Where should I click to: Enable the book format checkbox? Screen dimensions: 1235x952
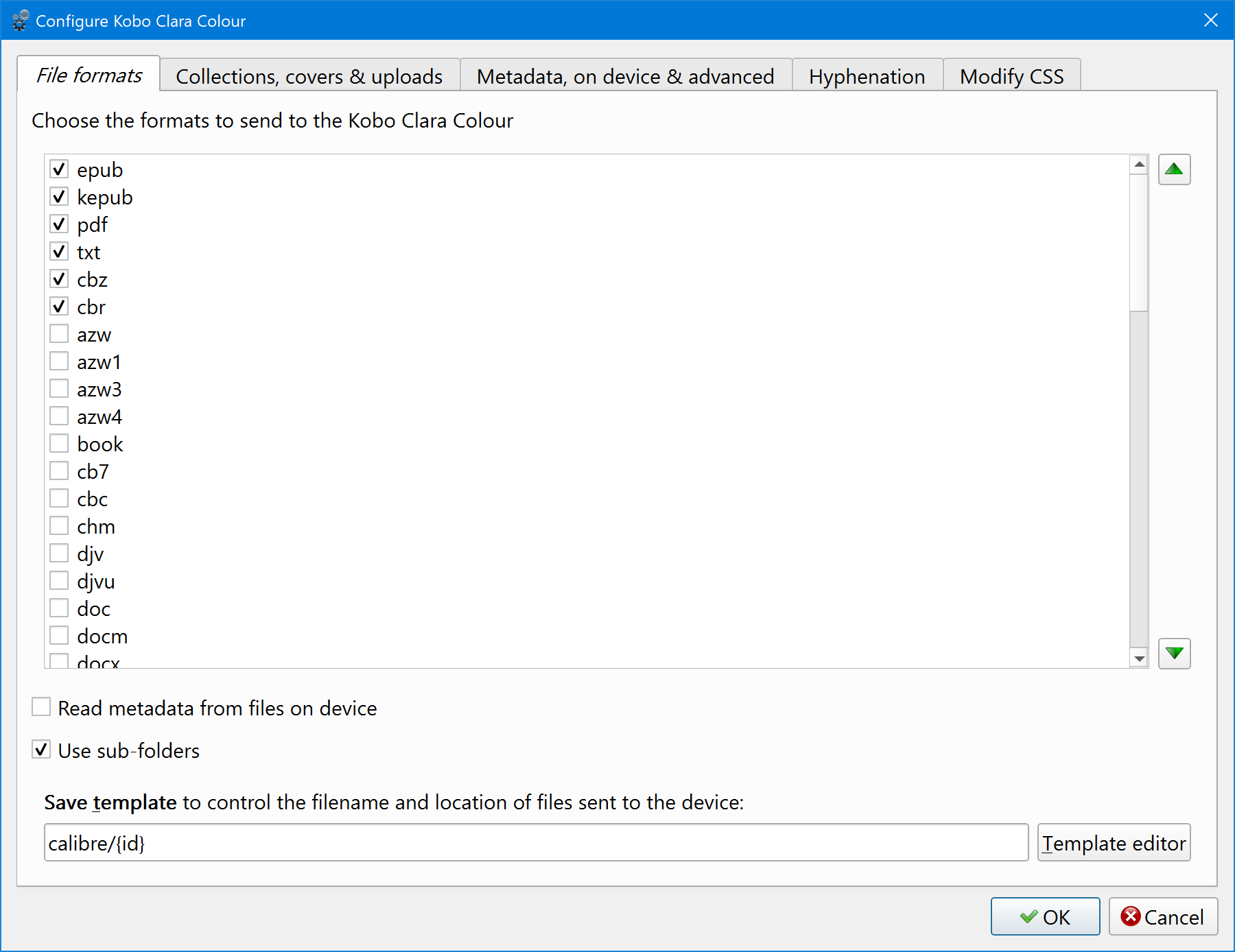click(x=60, y=443)
